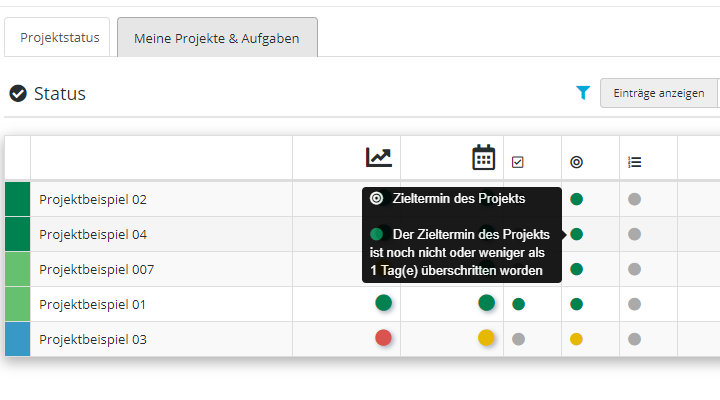The height and width of the screenshot is (400, 720).
Task: Click the calendar column header icon
Action: (483, 158)
